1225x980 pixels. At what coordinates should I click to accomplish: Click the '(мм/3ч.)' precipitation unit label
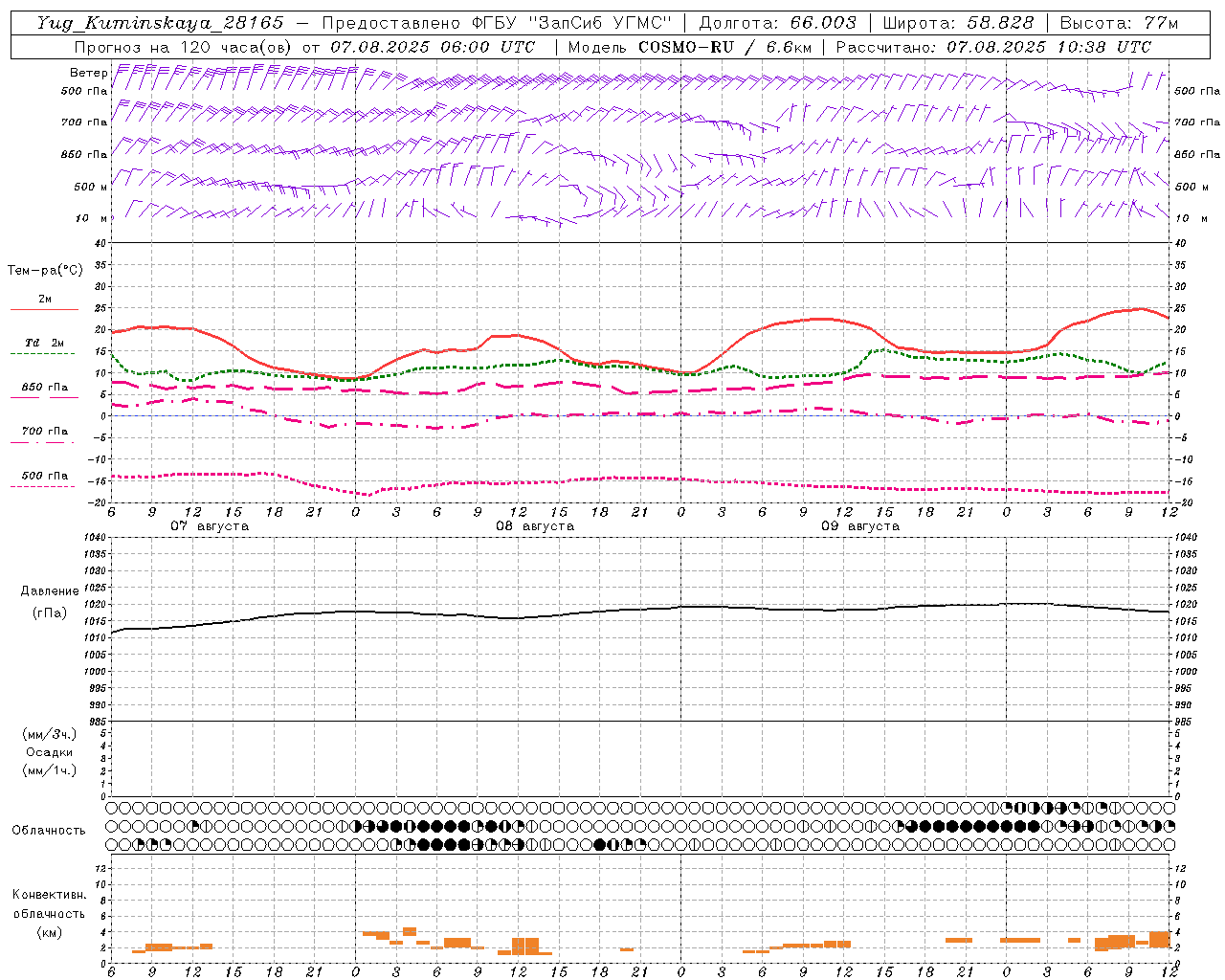point(50,734)
